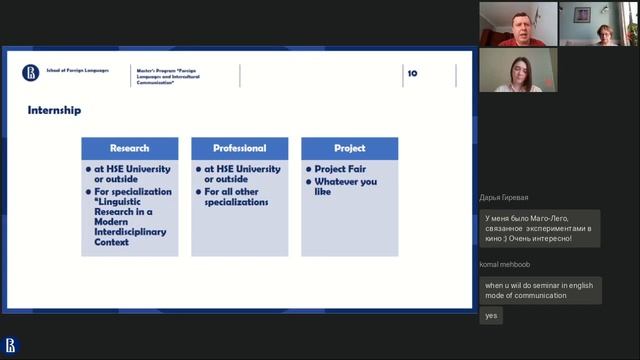Select the video thumbnail of the woman with glasses
This screenshot has height=360, width=640.
598,24
